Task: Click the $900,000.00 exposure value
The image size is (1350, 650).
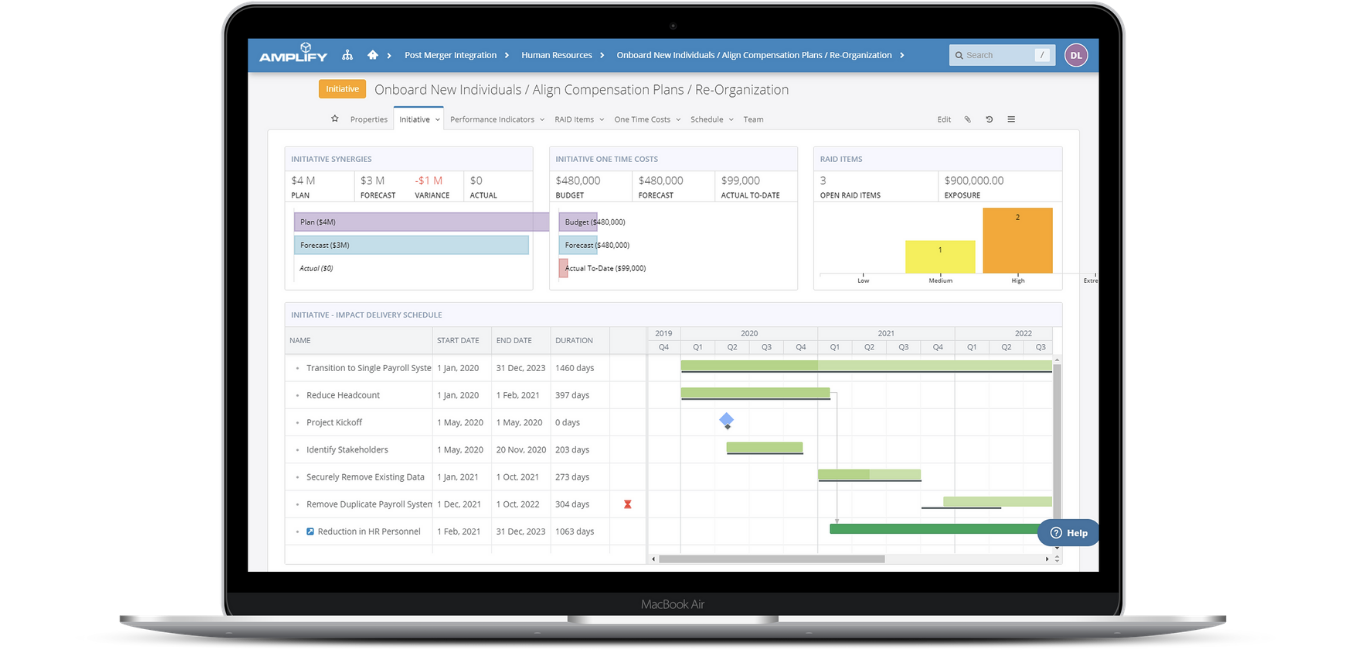Action: click(974, 181)
